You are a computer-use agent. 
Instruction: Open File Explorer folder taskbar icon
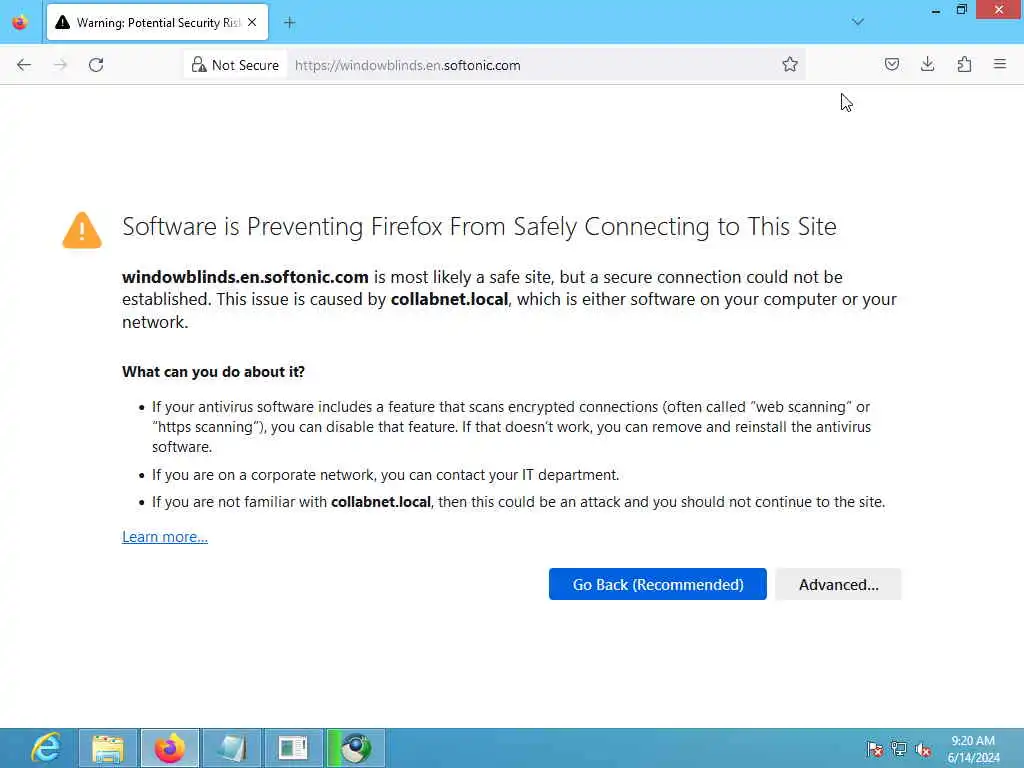coord(108,748)
